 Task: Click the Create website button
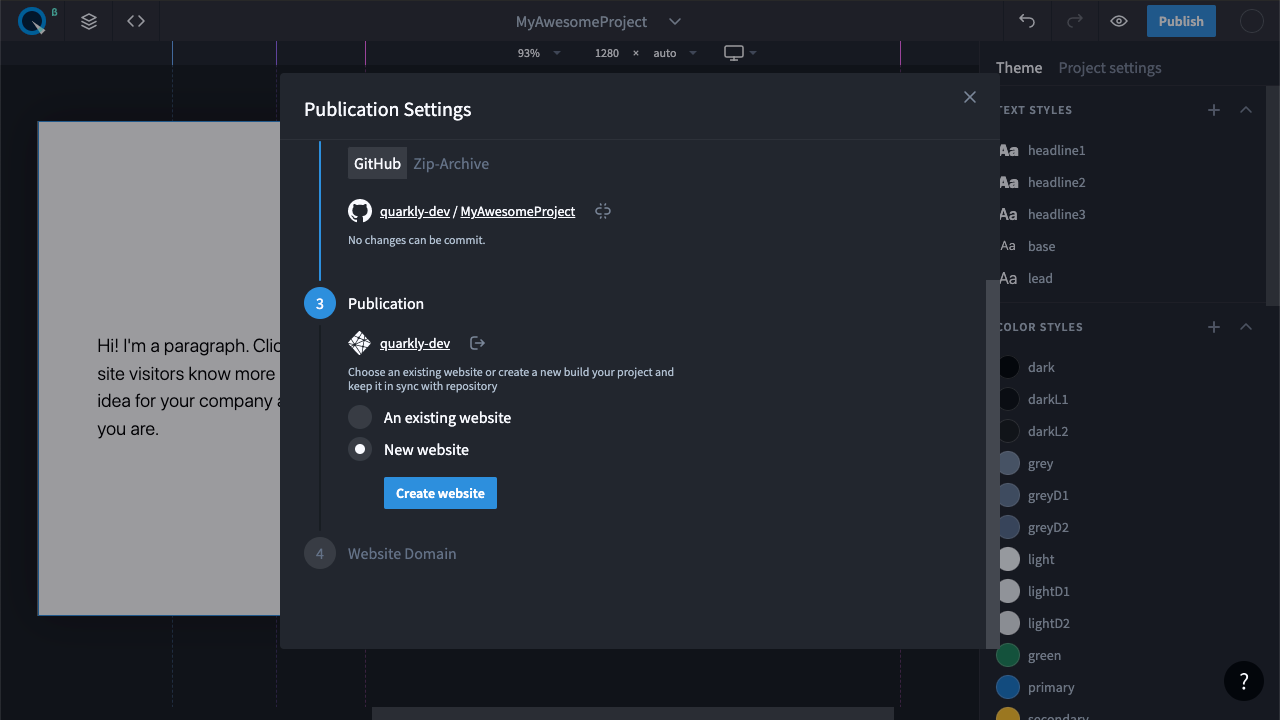coord(440,493)
